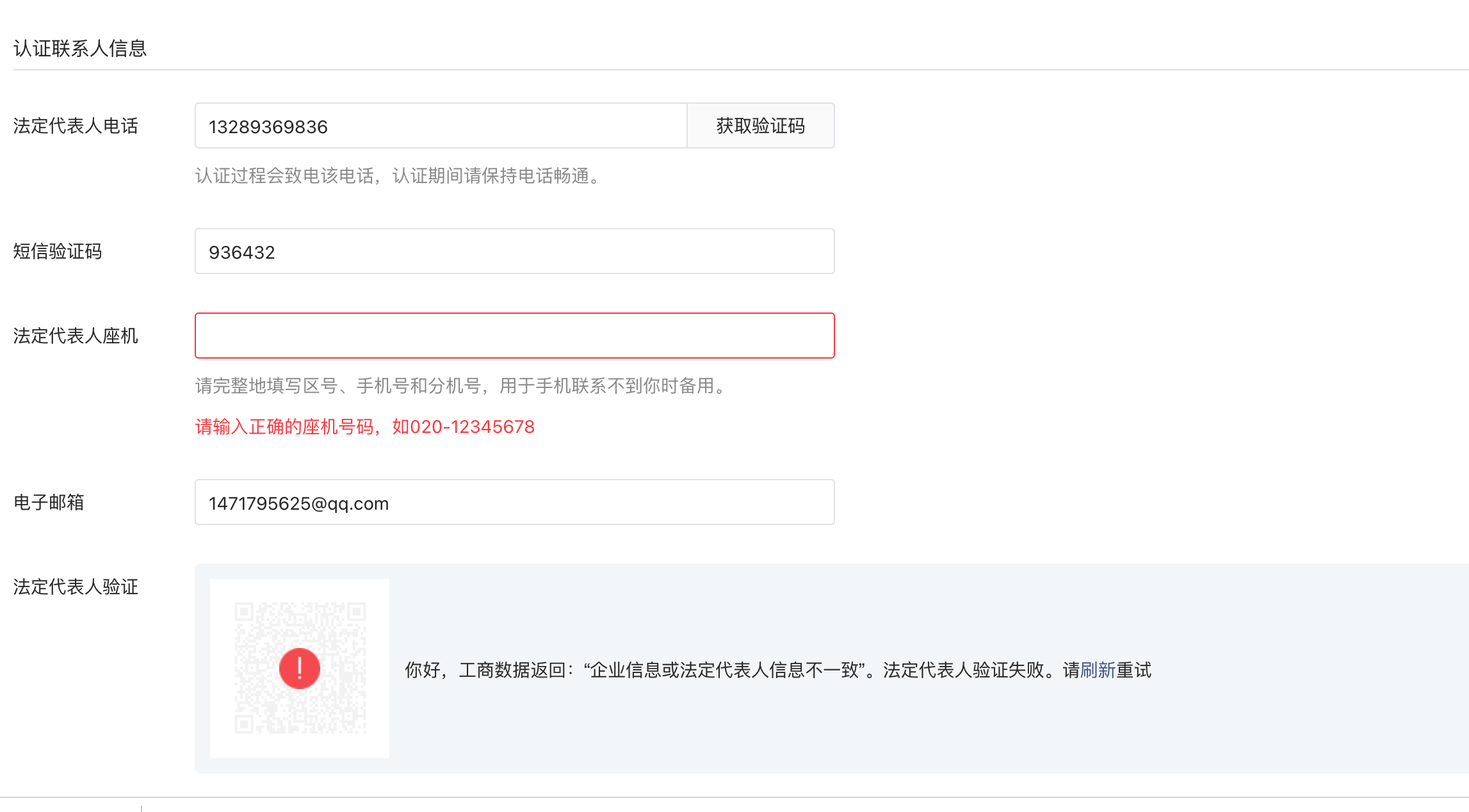Focus the 短信验证码 input containing 936432

pos(514,252)
